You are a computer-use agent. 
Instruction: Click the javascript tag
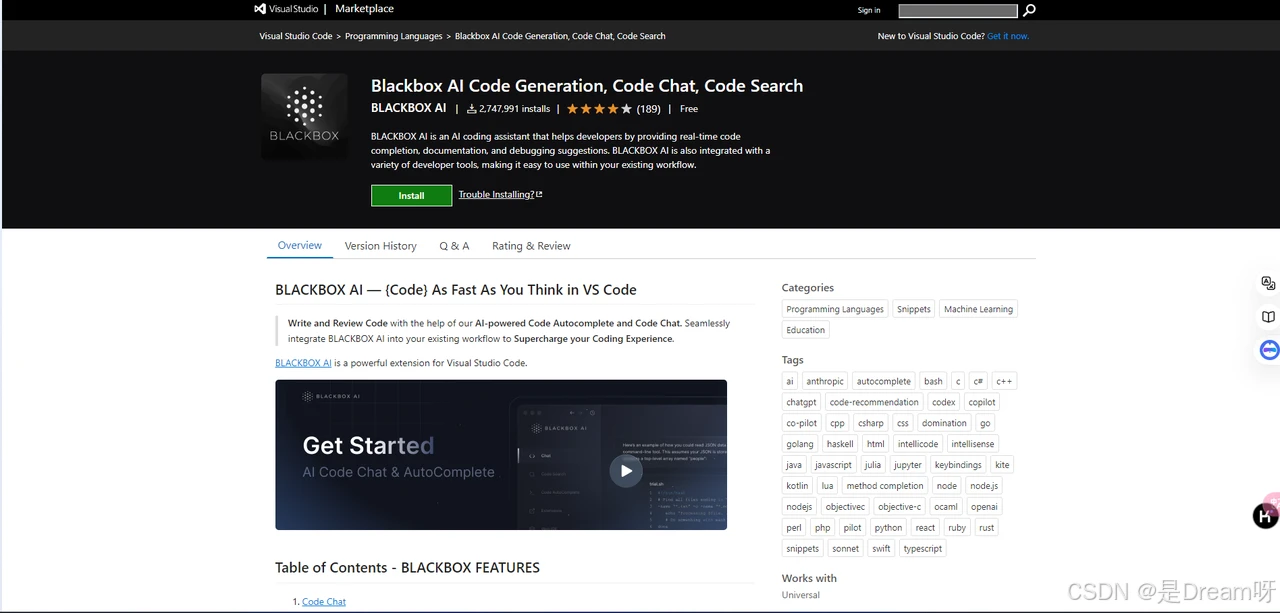(833, 465)
